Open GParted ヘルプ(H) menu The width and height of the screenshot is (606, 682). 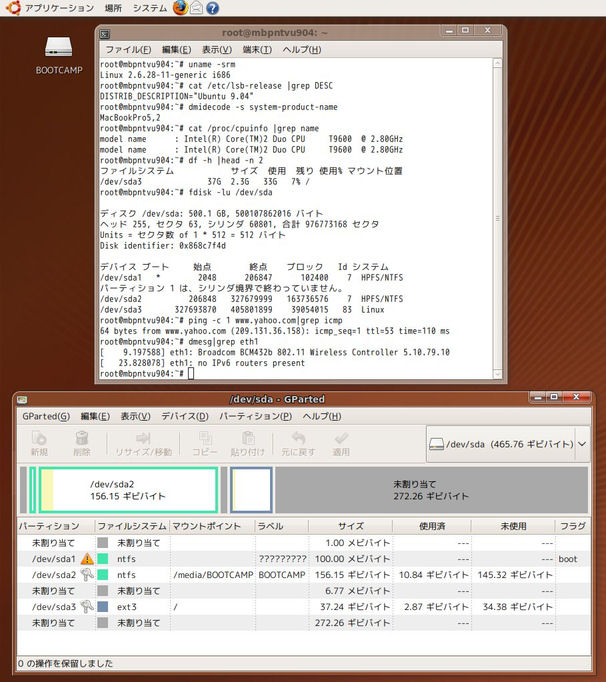[321, 416]
